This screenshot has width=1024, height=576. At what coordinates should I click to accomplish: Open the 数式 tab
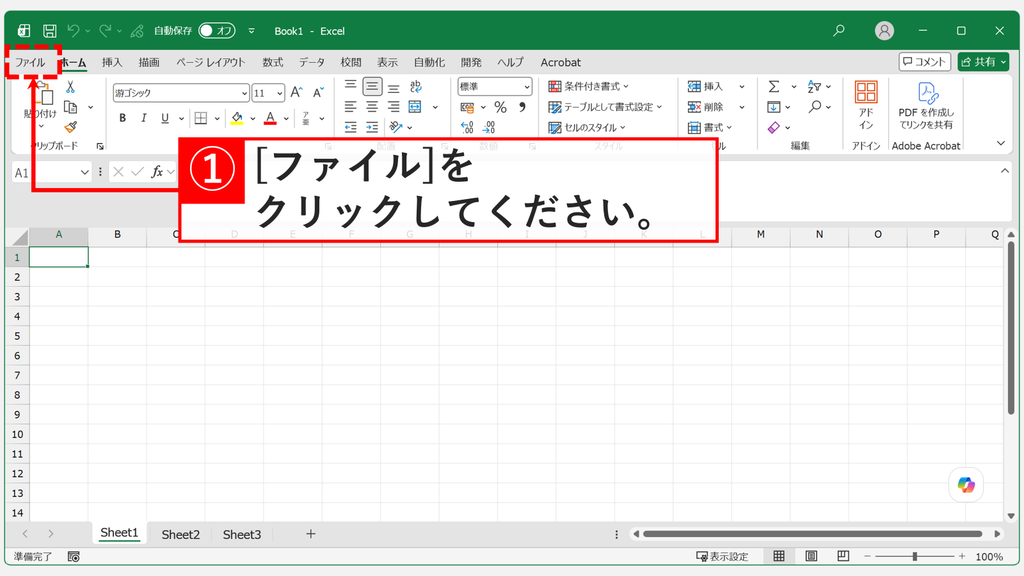(x=272, y=63)
